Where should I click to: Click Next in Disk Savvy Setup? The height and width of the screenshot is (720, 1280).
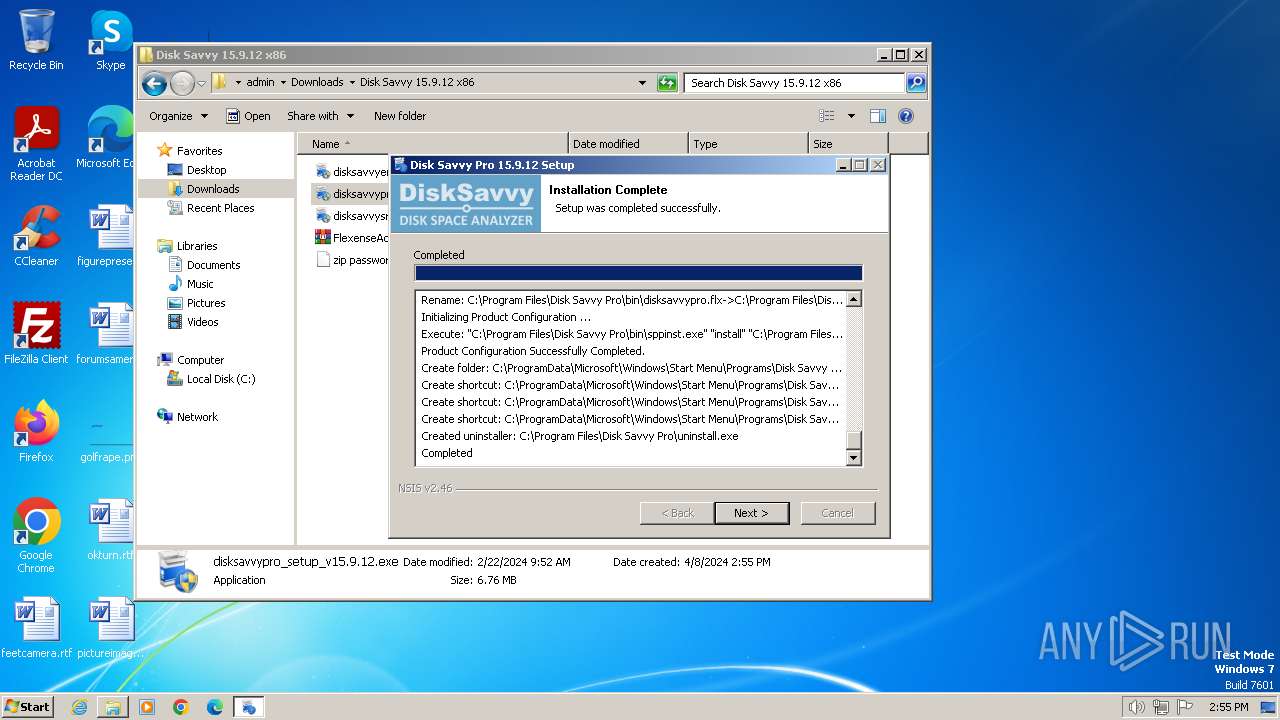pos(751,513)
